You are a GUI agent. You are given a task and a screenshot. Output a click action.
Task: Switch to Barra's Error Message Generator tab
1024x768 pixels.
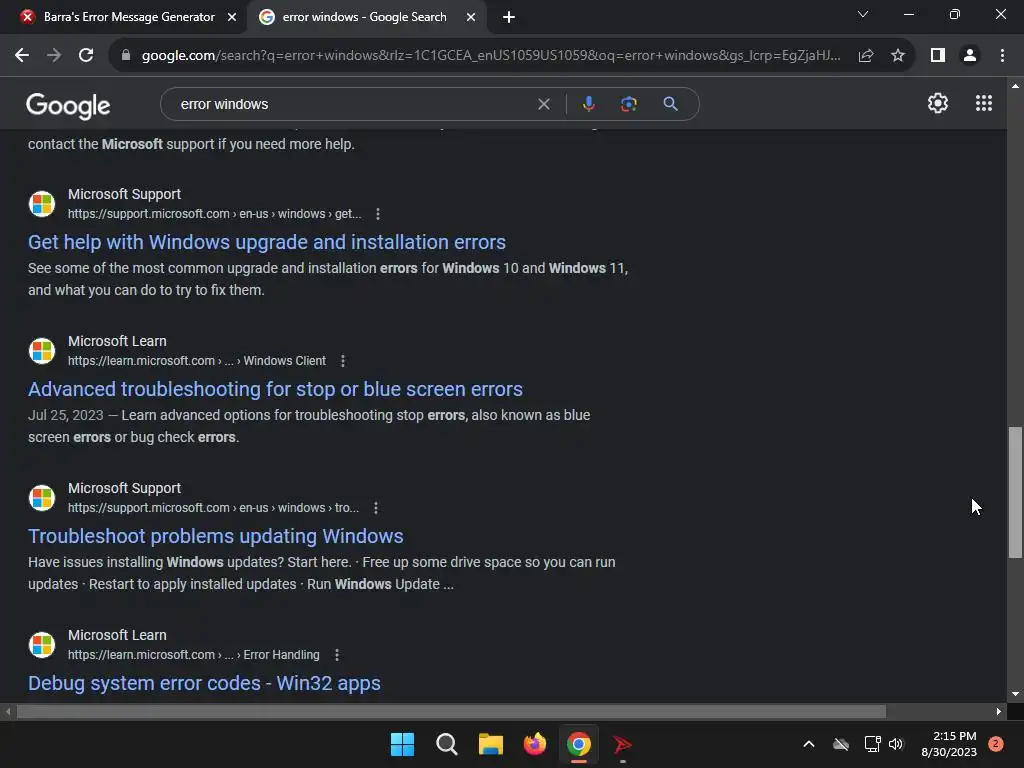(129, 17)
